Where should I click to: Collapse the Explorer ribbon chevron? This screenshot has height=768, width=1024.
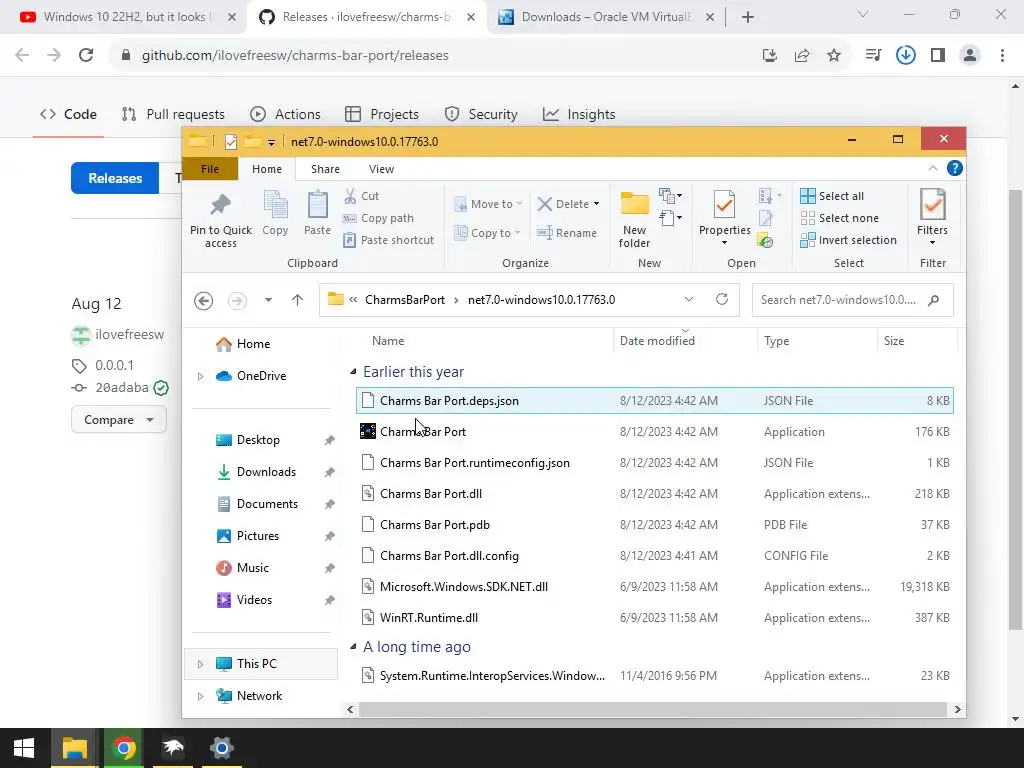click(x=933, y=168)
